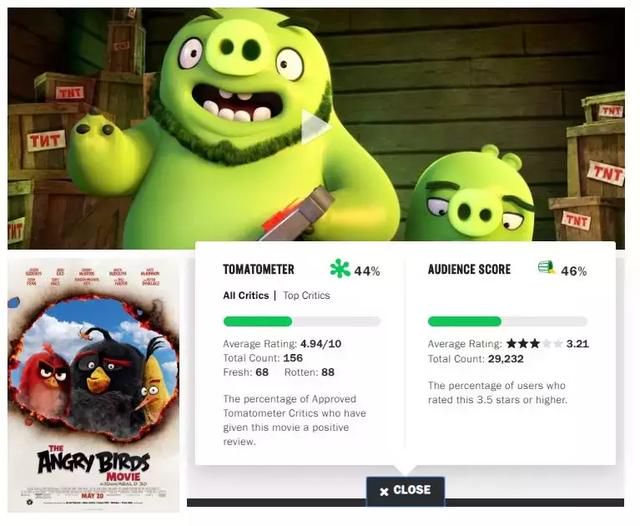
Task: Click the TOMATOMETER heading
Action: [258, 269]
